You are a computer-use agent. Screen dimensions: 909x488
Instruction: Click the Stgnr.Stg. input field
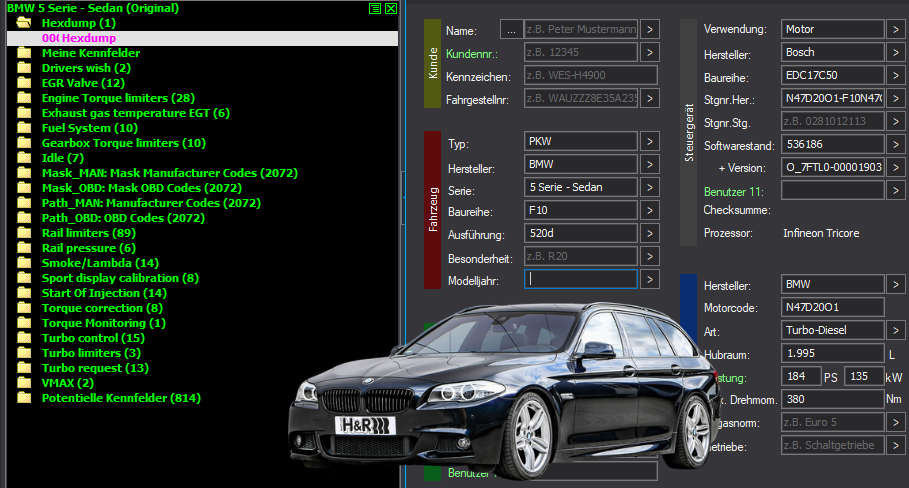pyautogui.click(x=832, y=121)
